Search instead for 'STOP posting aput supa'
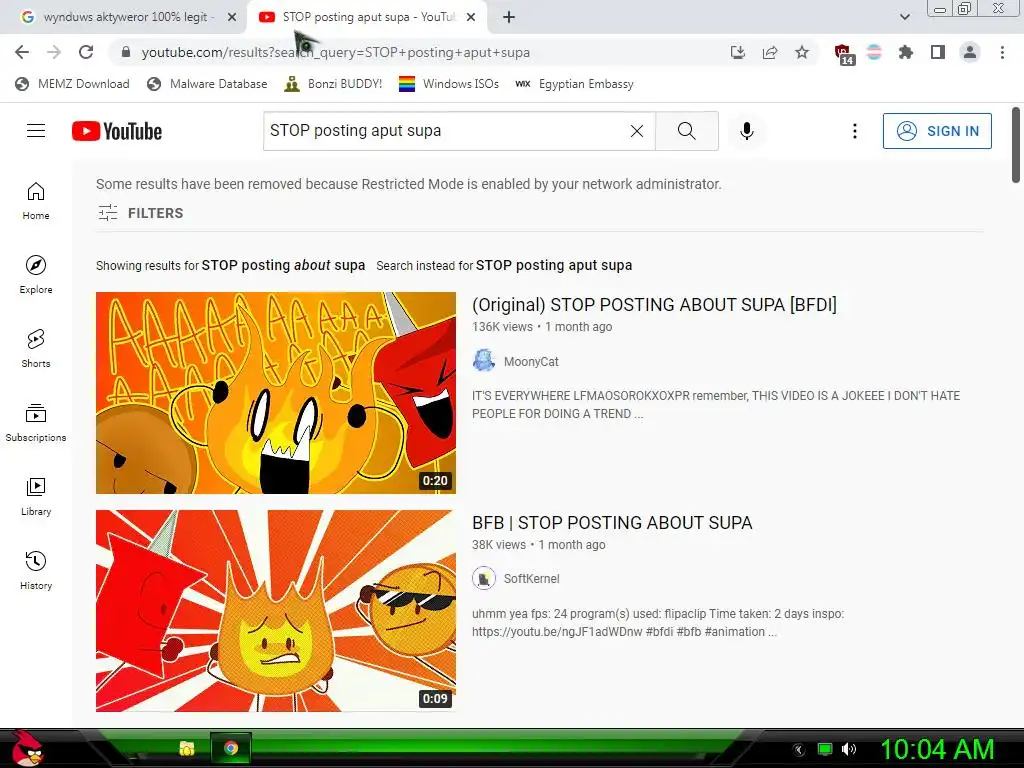Image resolution: width=1024 pixels, height=768 pixels. click(554, 265)
